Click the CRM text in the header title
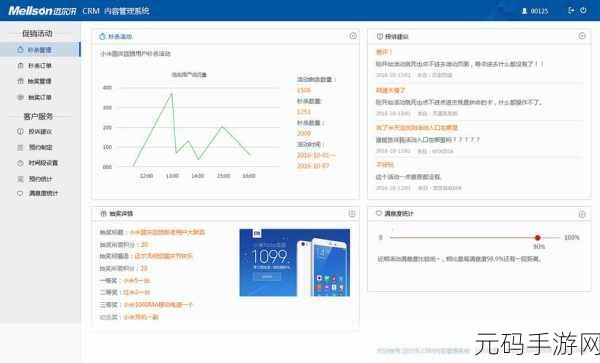 pos(91,11)
